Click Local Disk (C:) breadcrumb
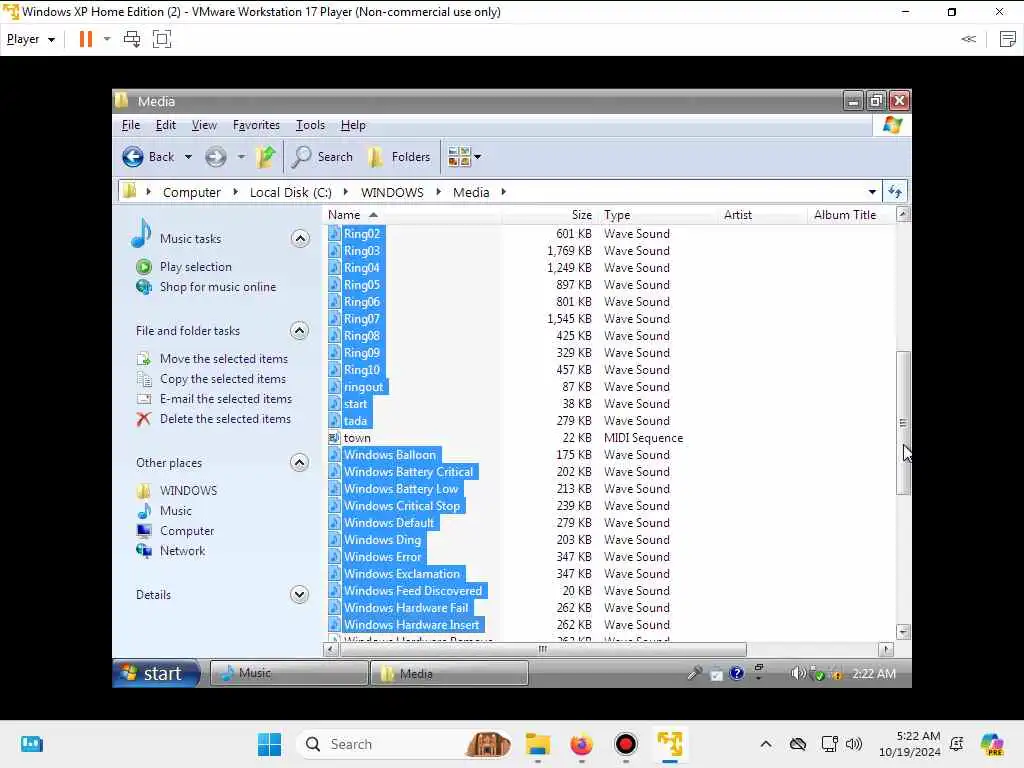The width and height of the screenshot is (1024, 768). click(291, 193)
